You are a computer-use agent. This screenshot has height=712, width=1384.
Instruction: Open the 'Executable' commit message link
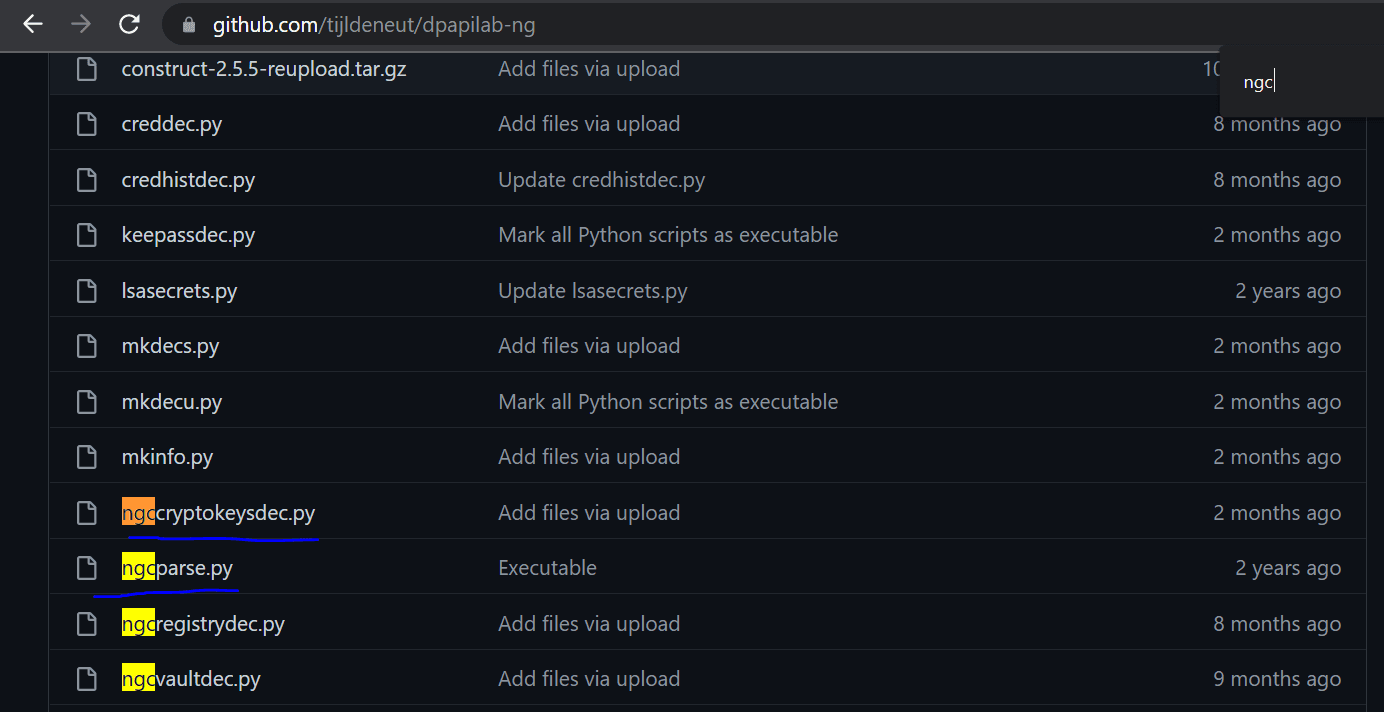546,567
